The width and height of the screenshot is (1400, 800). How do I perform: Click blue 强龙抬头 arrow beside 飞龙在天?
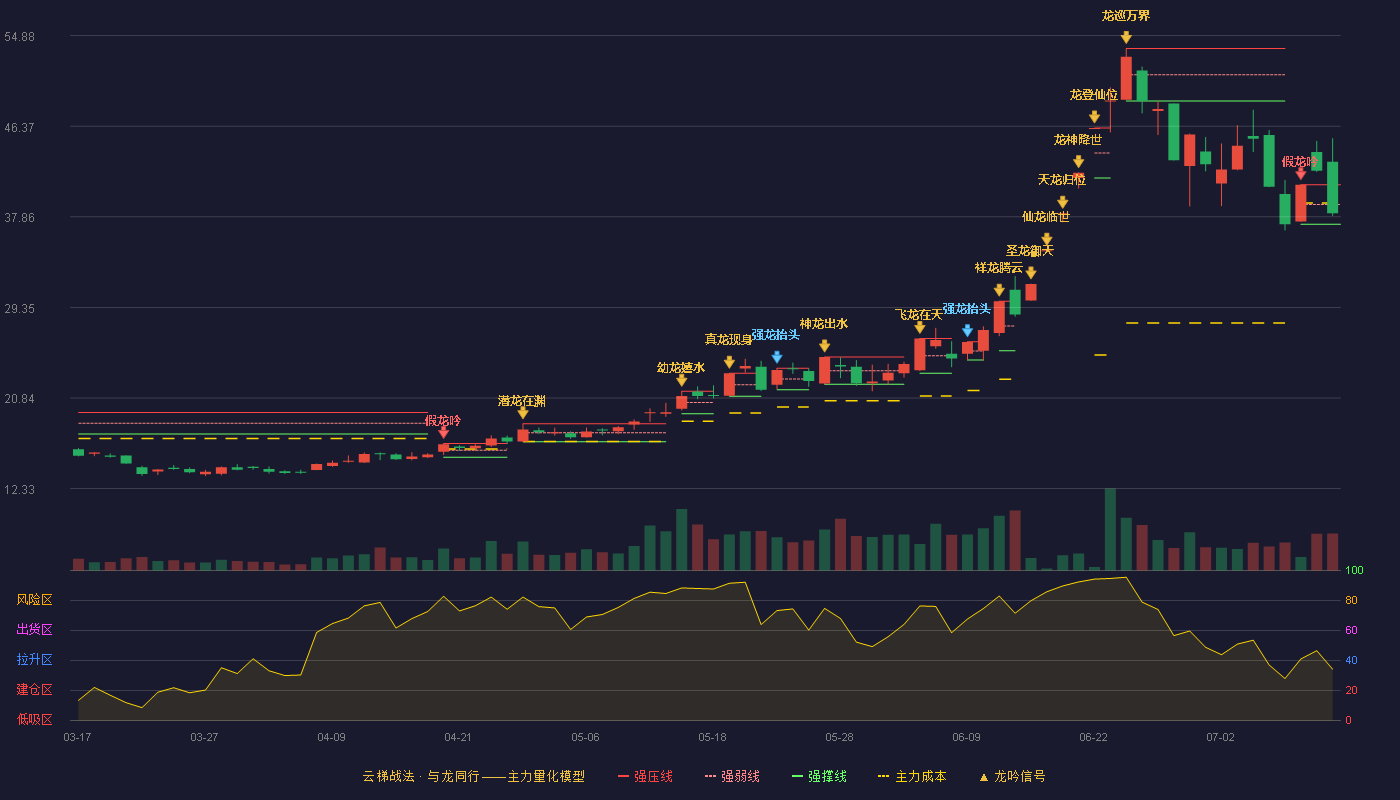[x=967, y=331]
